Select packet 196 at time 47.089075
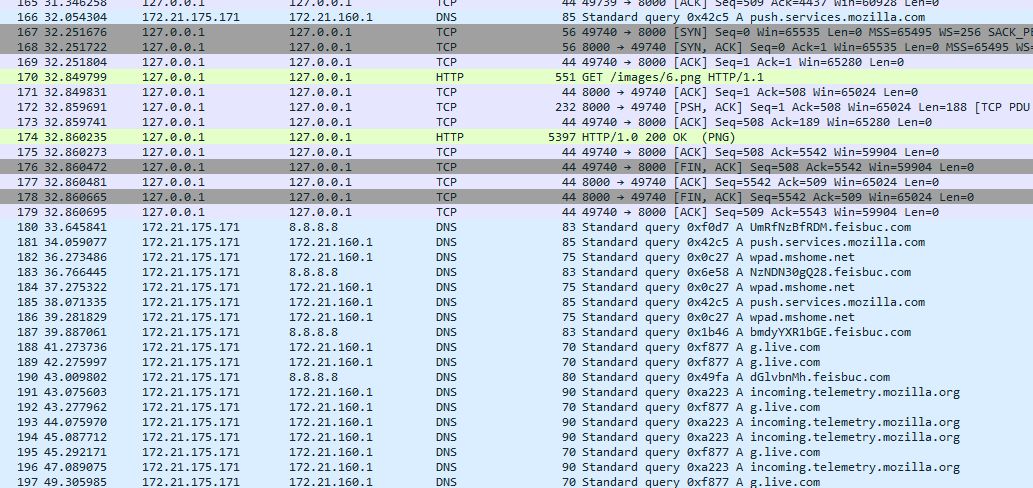This screenshot has width=1033, height=488. [x=516, y=468]
